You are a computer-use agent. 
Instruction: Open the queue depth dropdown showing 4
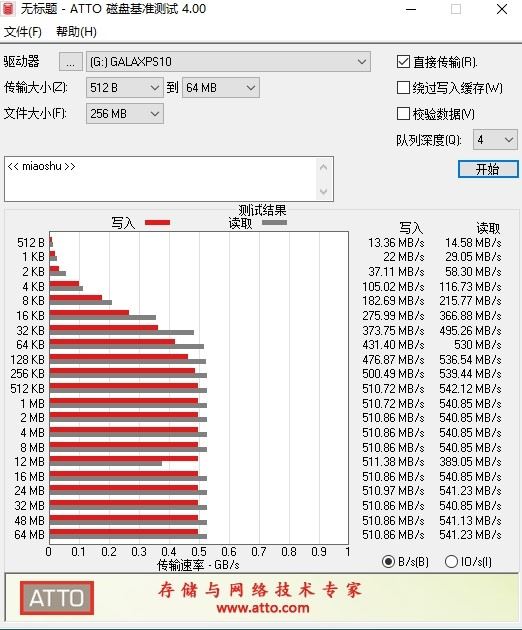point(495,140)
